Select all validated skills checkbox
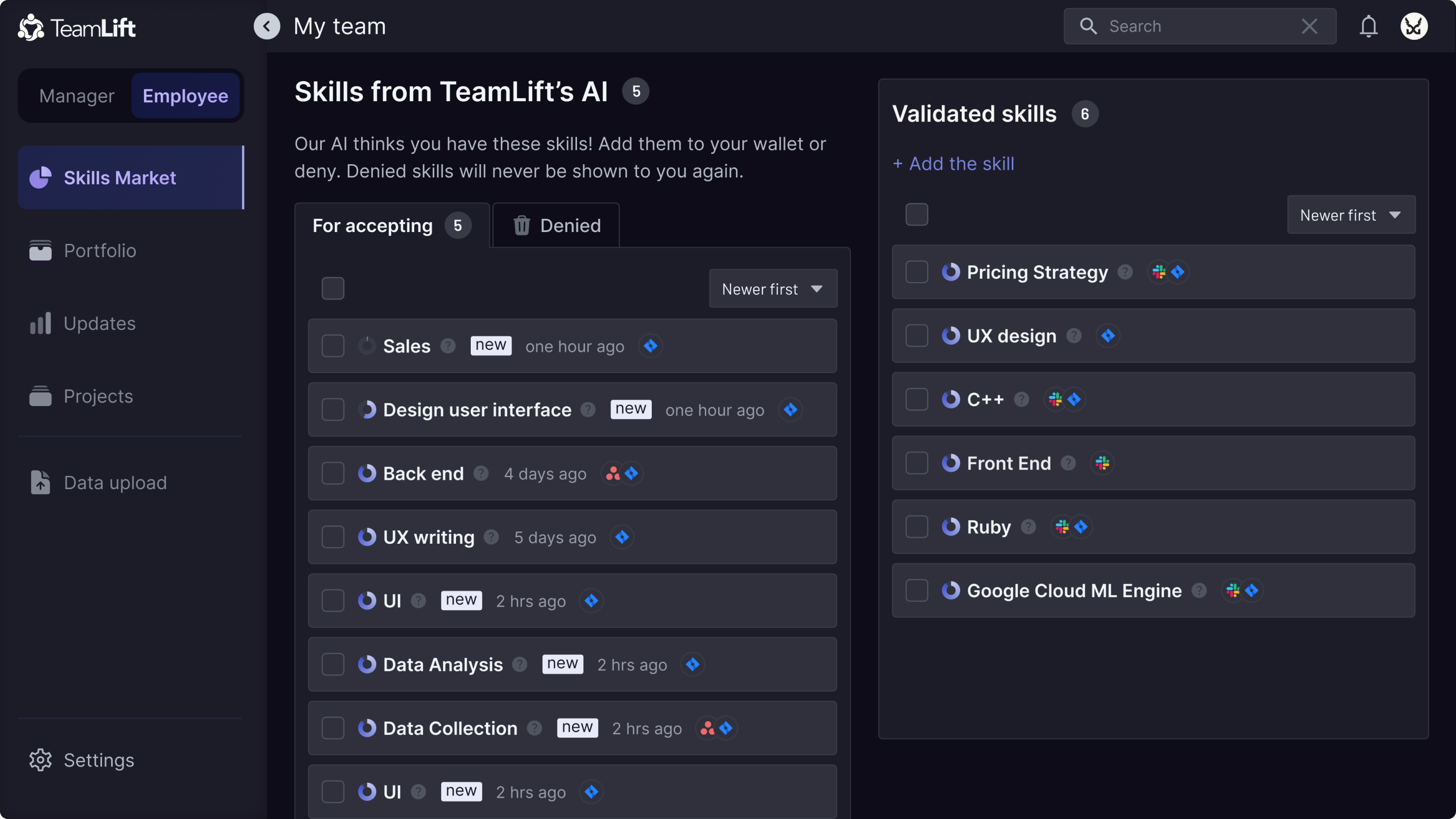 pyautogui.click(x=917, y=214)
